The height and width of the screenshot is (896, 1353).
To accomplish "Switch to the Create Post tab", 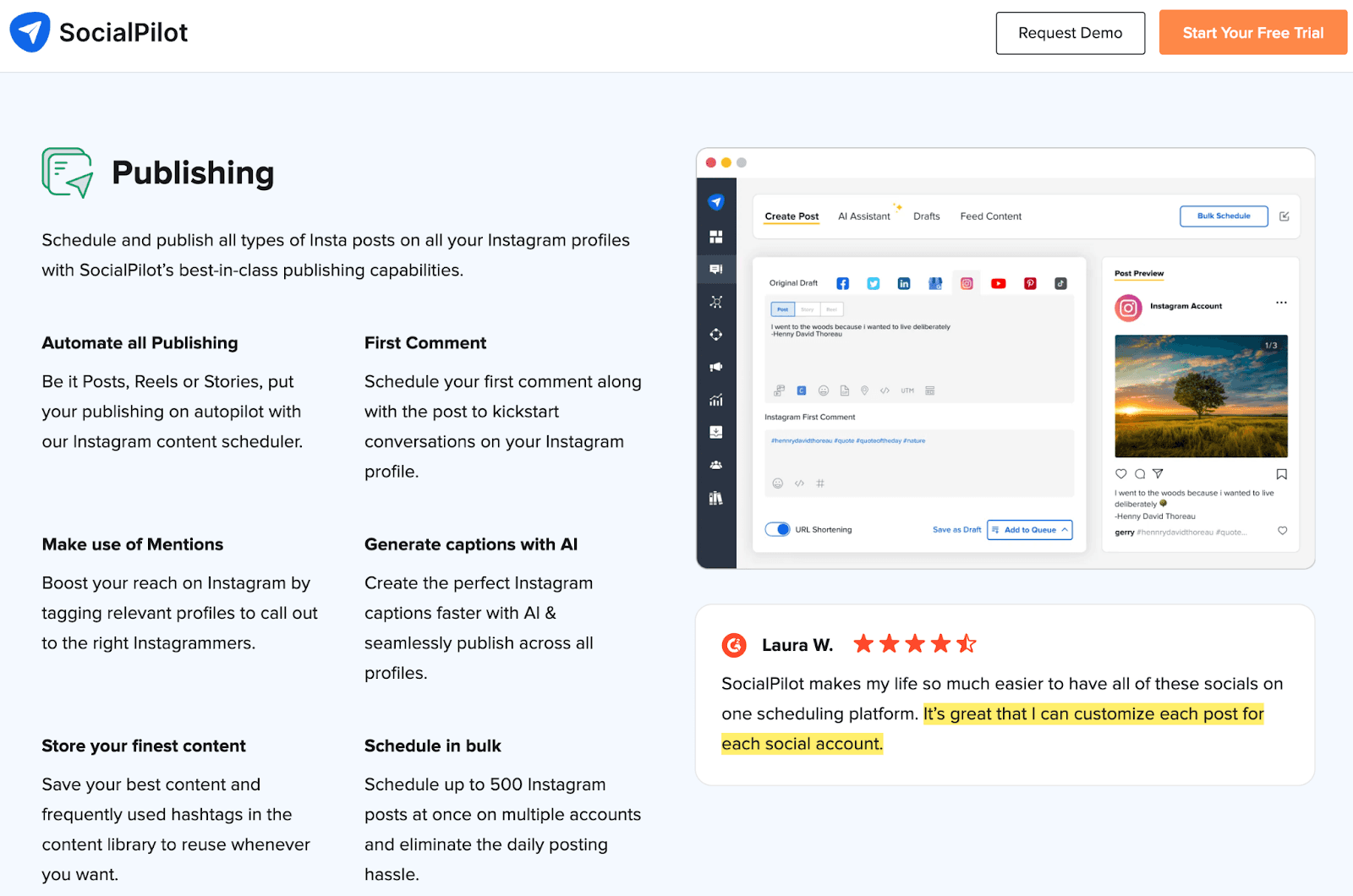I will (x=792, y=216).
